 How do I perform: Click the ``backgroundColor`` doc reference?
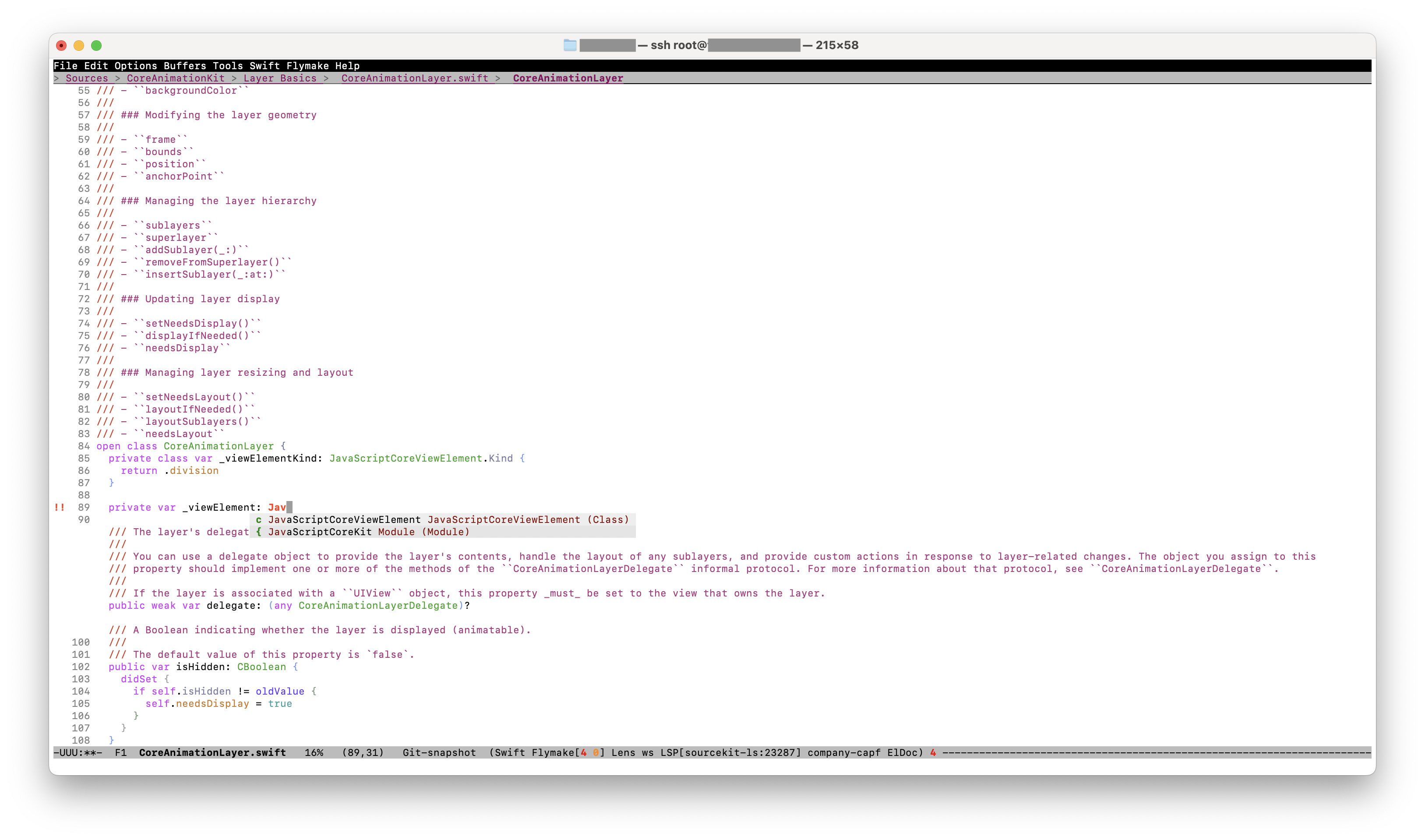(191, 91)
